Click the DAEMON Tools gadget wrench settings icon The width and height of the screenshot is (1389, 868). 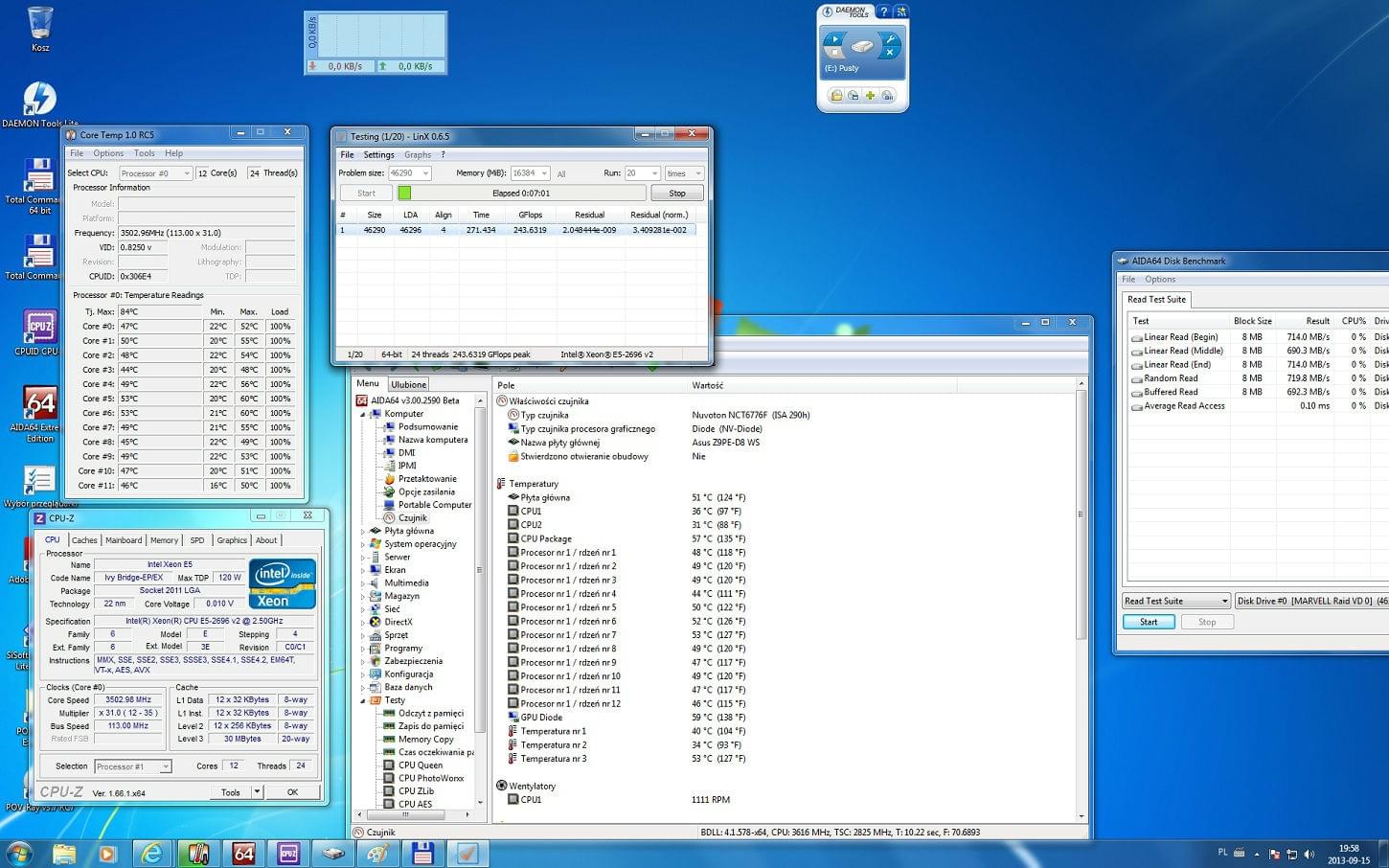point(890,40)
